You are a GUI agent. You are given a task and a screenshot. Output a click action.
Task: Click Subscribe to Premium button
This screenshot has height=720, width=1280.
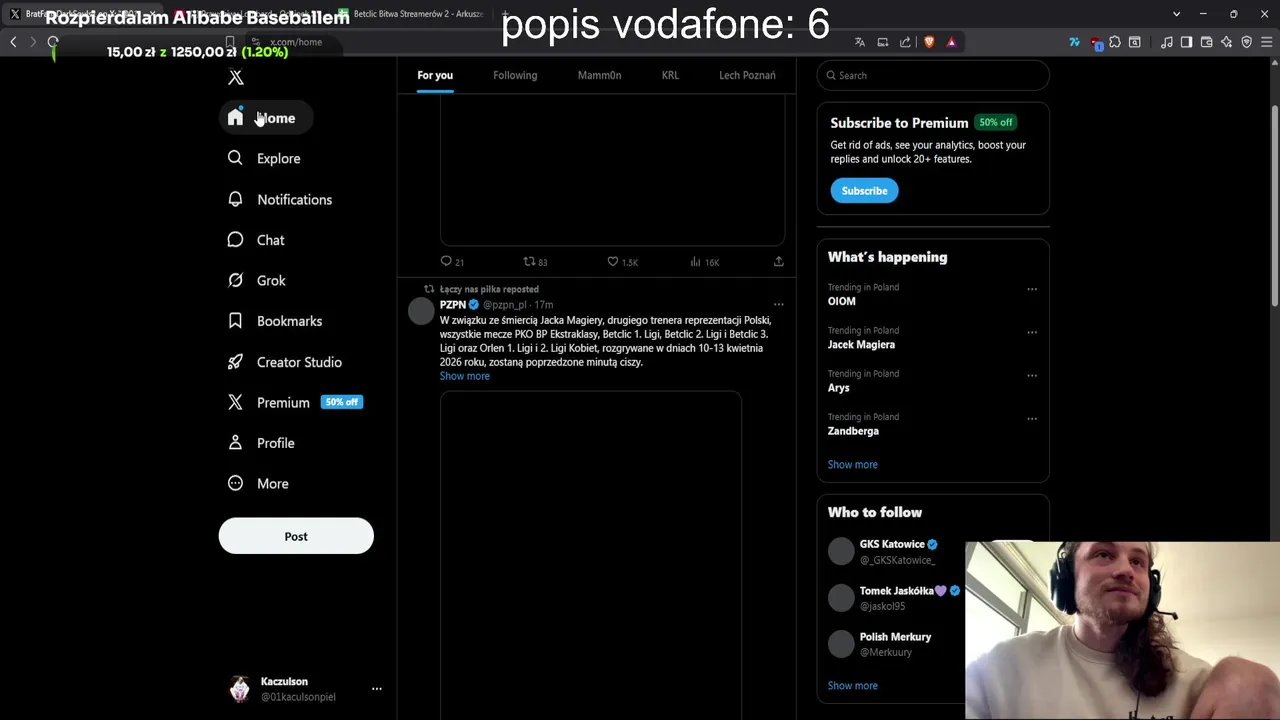(864, 190)
